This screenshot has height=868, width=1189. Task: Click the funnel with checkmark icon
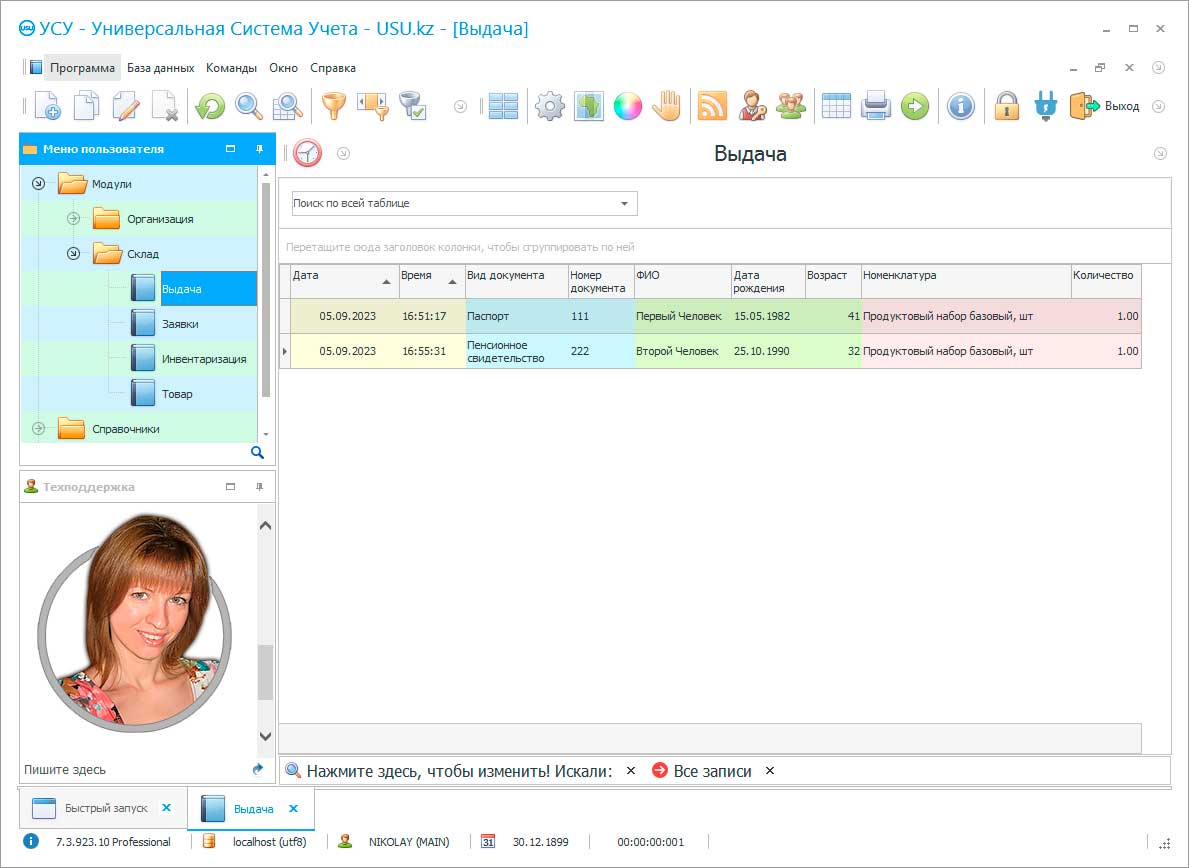(413, 106)
